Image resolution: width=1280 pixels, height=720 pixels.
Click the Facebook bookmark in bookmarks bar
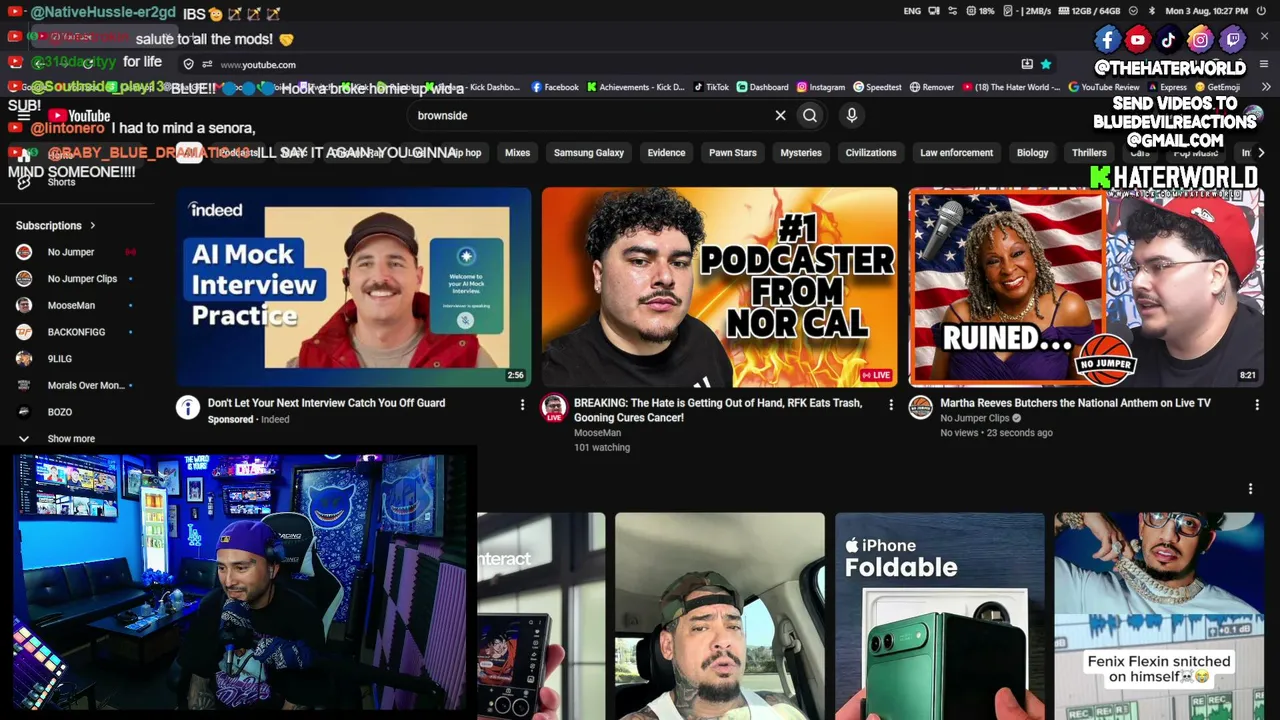(555, 87)
